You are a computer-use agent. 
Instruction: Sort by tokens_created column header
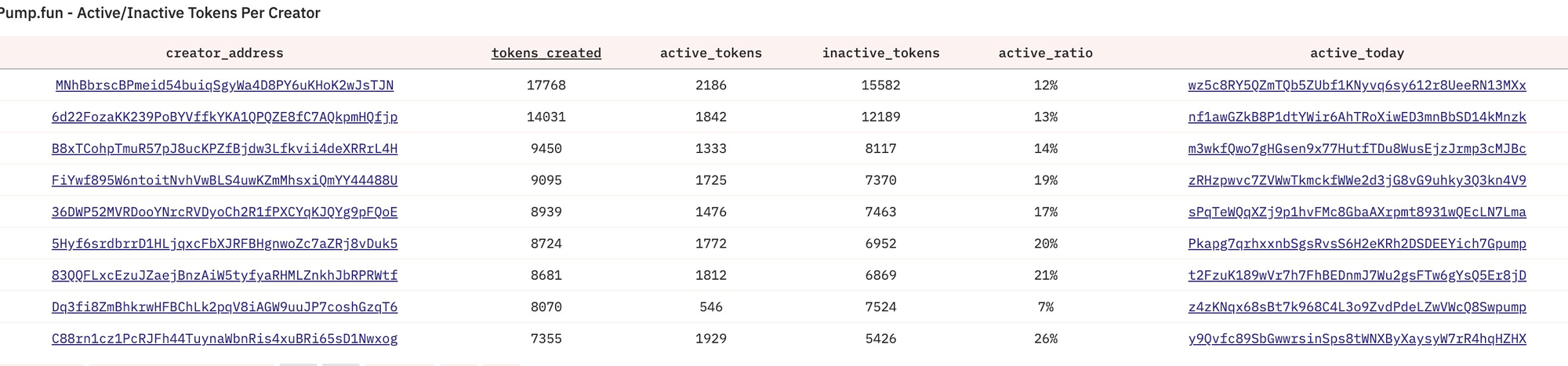[x=546, y=53]
